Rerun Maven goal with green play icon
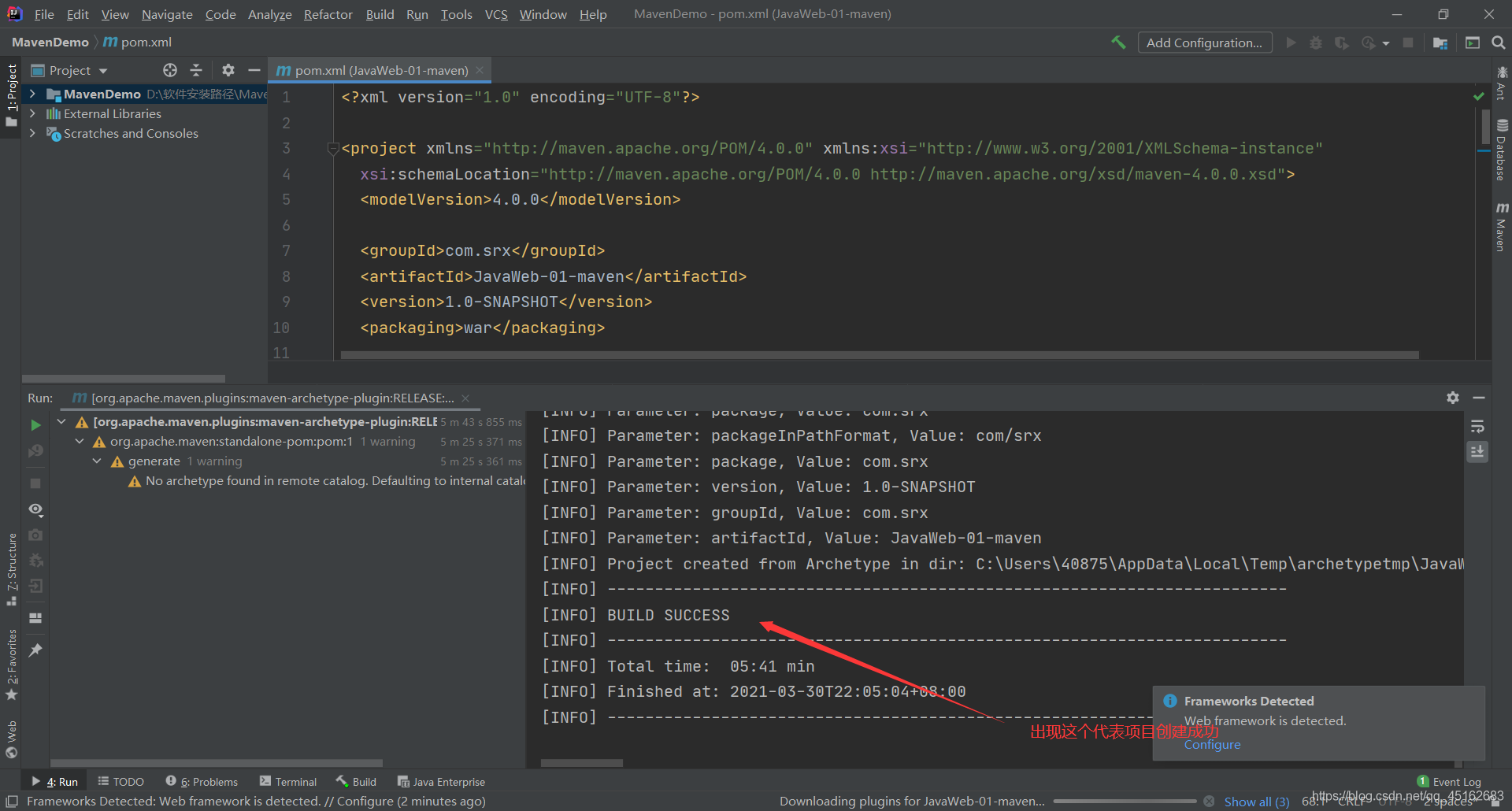Viewport: 1512px width, 811px height. (x=35, y=425)
